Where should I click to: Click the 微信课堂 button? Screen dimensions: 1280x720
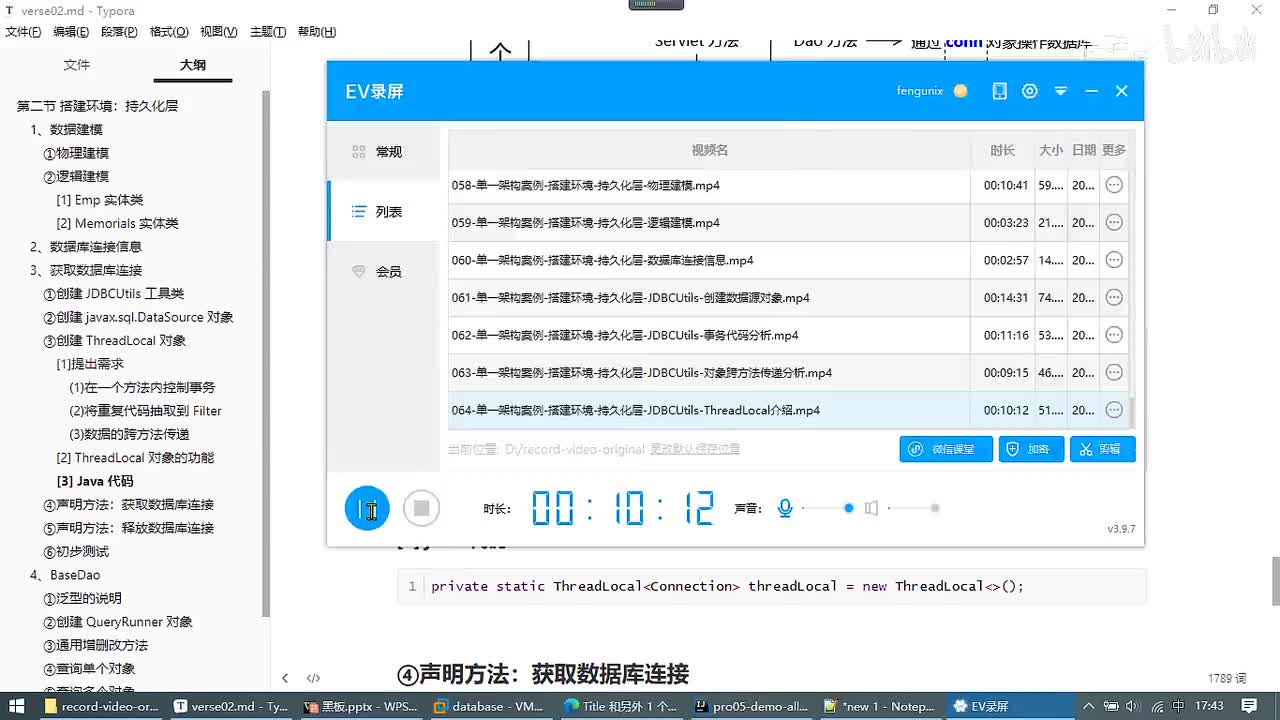[x=946, y=449]
